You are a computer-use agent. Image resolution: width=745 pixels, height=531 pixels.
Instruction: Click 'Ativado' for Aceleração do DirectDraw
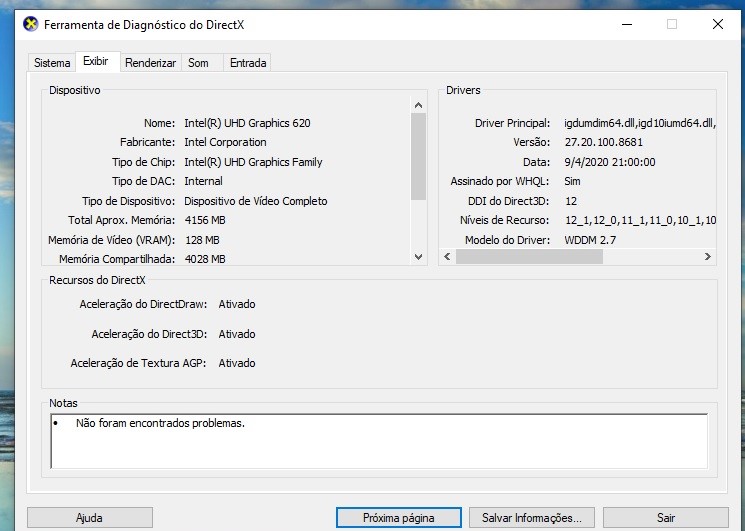coord(237,304)
